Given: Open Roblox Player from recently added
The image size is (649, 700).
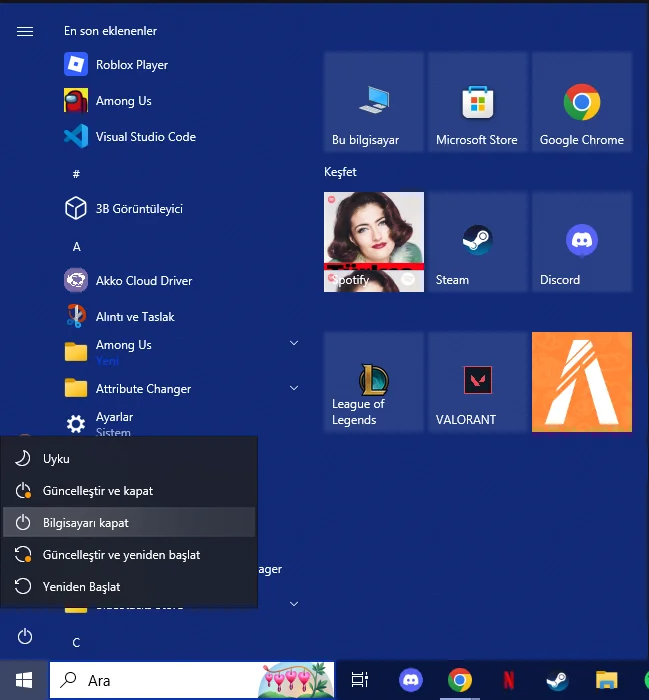Looking at the screenshot, I should [x=116, y=65].
